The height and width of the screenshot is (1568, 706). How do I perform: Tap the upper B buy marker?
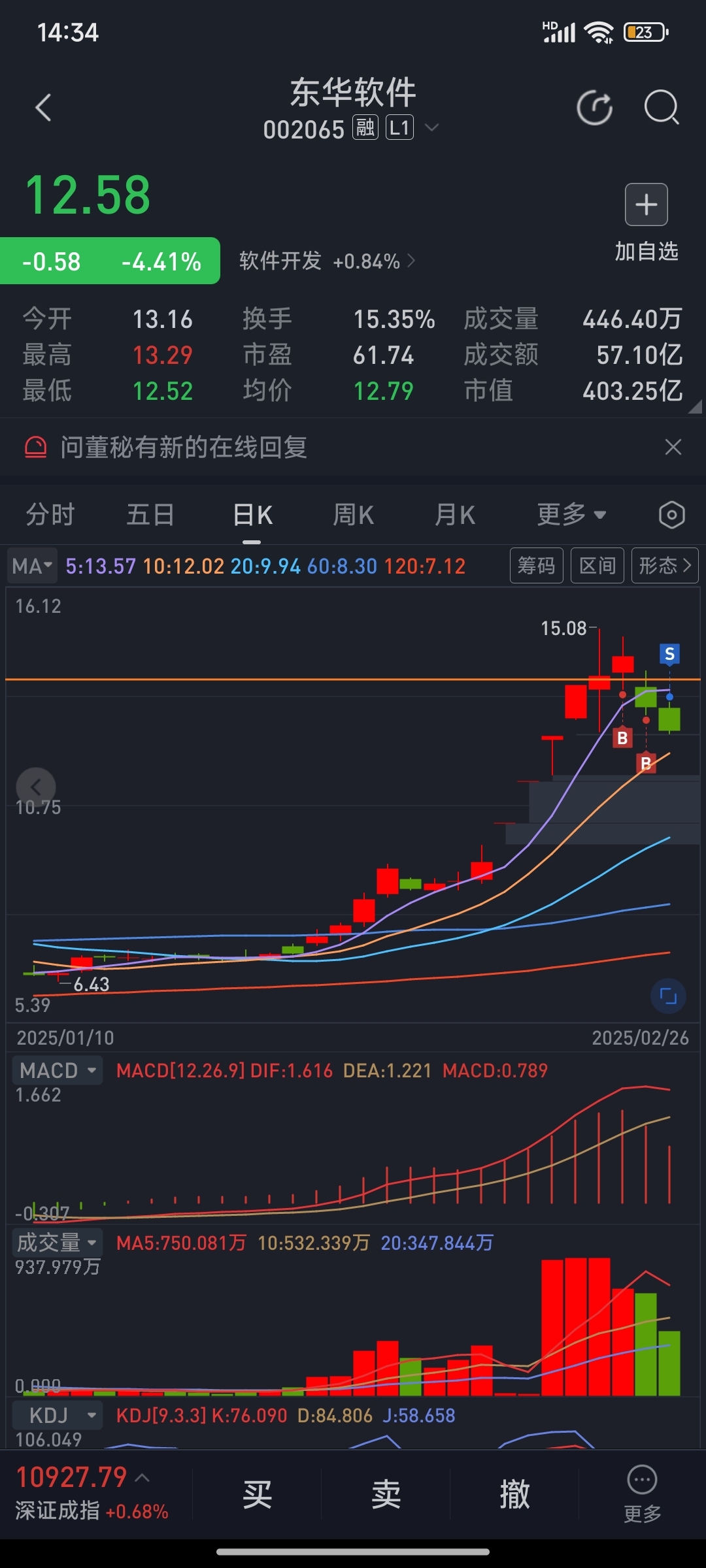click(622, 738)
